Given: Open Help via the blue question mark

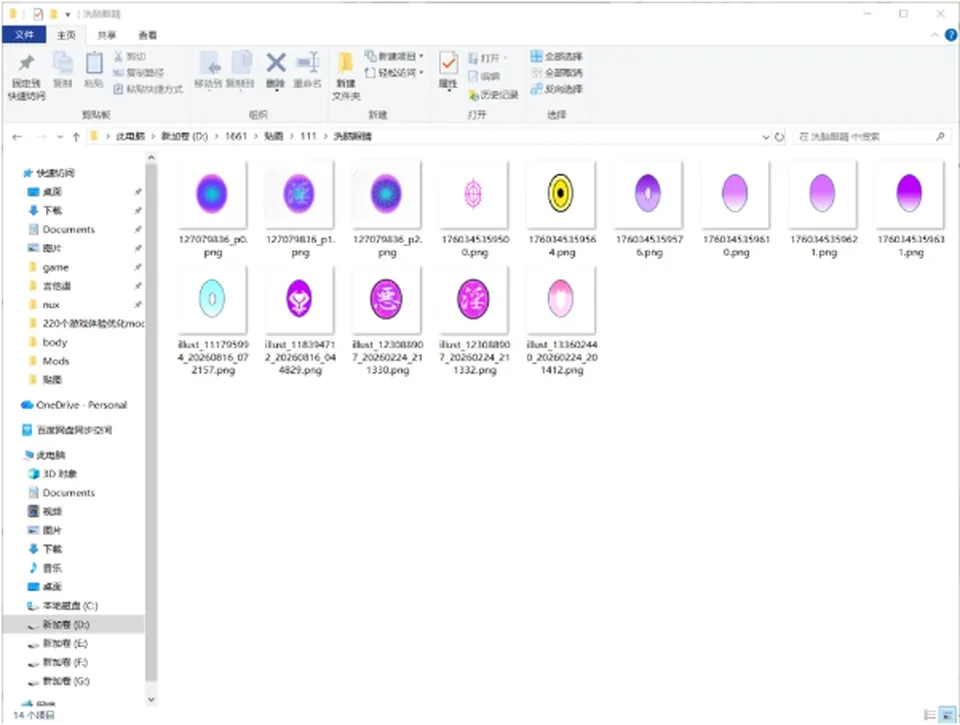Looking at the screenshot, I should 951,36.
